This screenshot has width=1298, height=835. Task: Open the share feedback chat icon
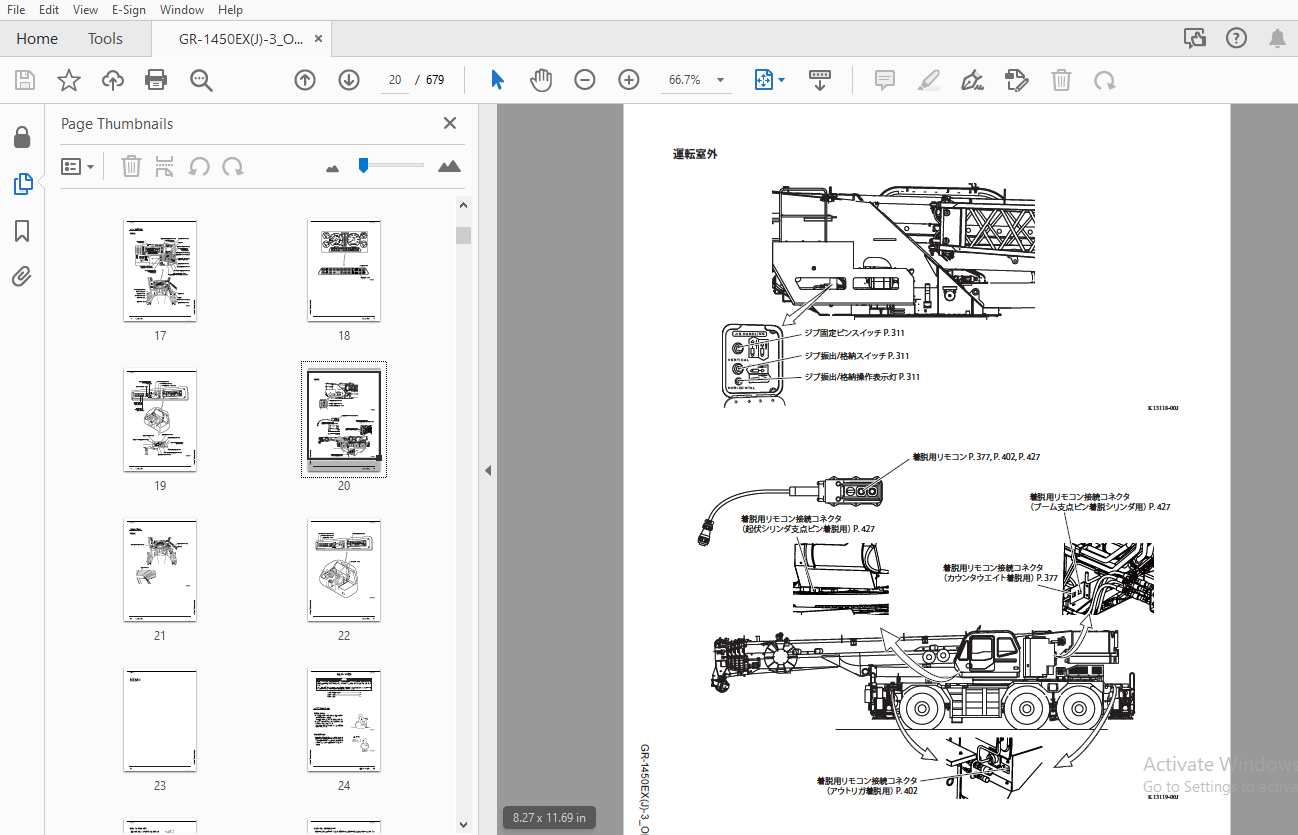(1195, 38)
